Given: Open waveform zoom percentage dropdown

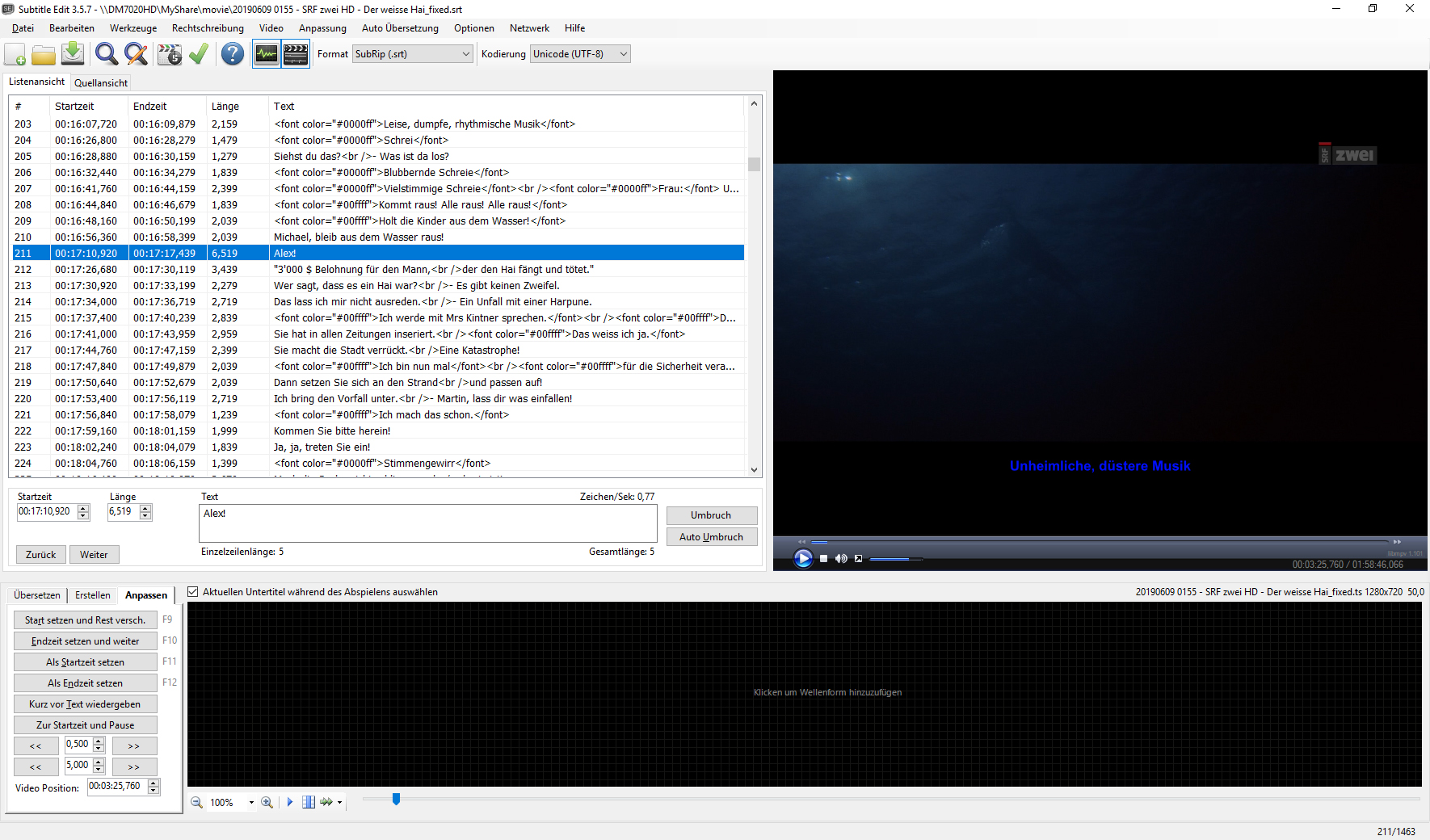Looking at the screenshot, I should click(x=251, y=802).
